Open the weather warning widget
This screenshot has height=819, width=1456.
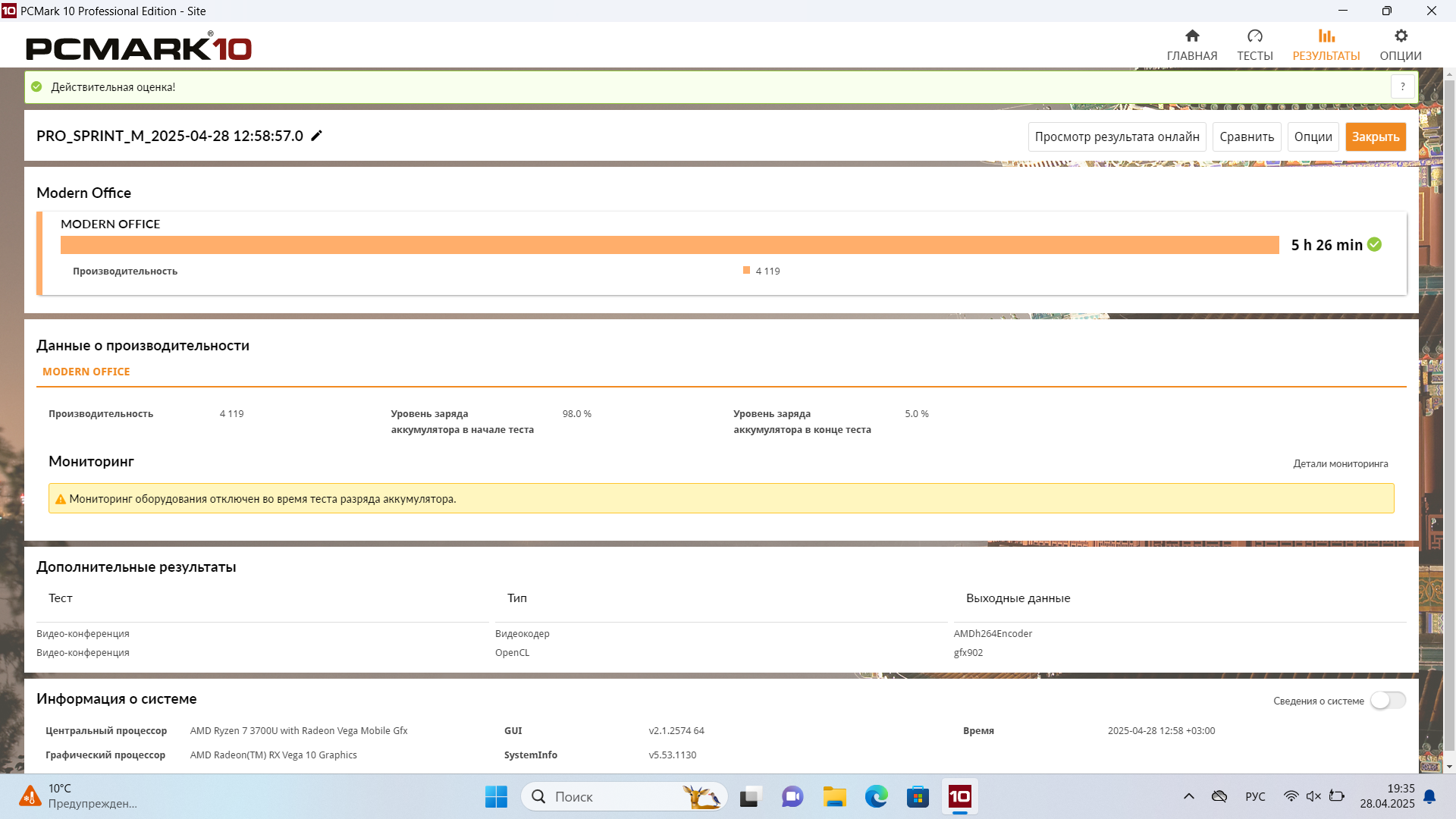(x=79, y=797)
